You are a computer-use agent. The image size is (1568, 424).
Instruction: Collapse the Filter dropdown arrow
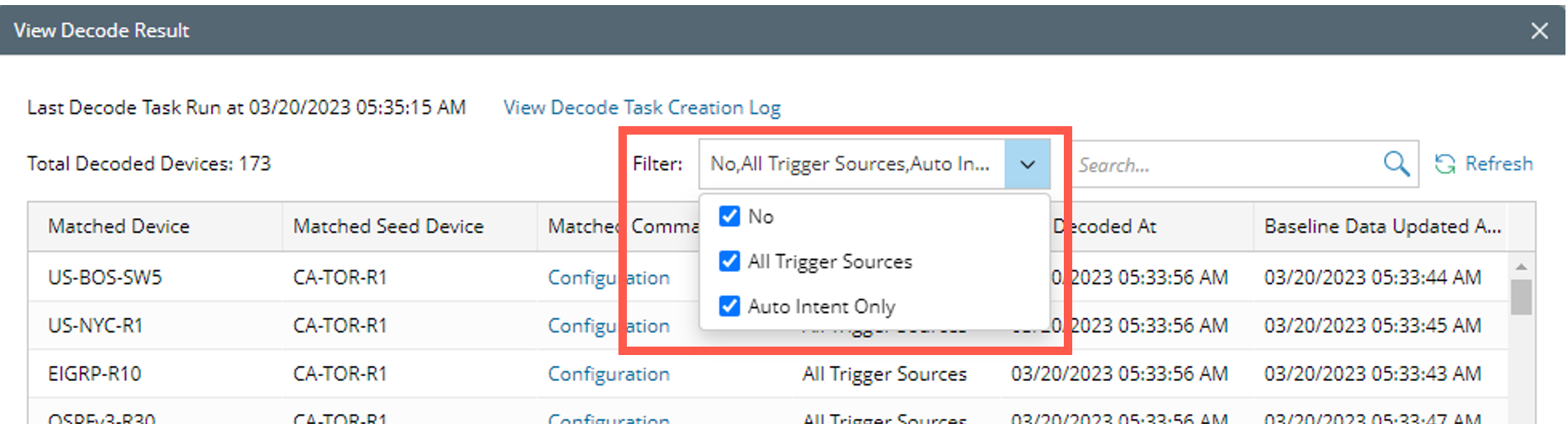tap(1027, 164)
